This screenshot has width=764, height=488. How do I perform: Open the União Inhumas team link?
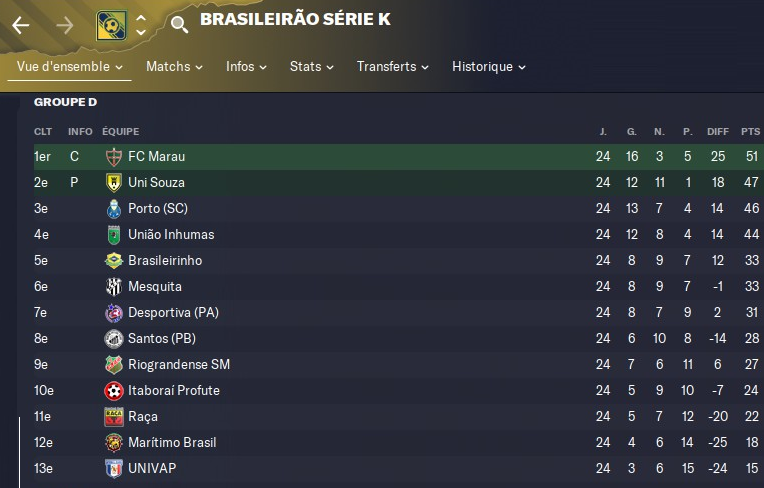tap(171, 235)
